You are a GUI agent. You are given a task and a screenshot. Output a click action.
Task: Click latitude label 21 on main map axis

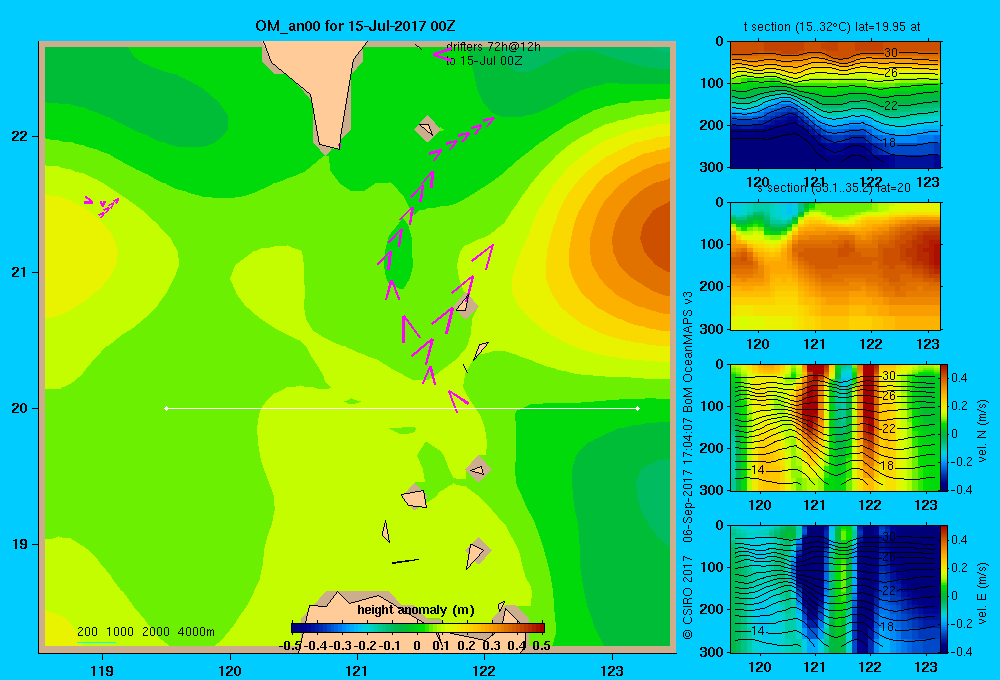pos(20,272)
